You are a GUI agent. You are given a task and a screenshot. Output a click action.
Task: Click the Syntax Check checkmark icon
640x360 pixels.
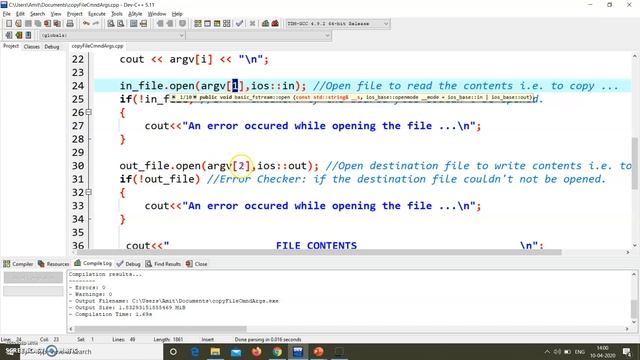pyautogui.click(x=240, y=24)
